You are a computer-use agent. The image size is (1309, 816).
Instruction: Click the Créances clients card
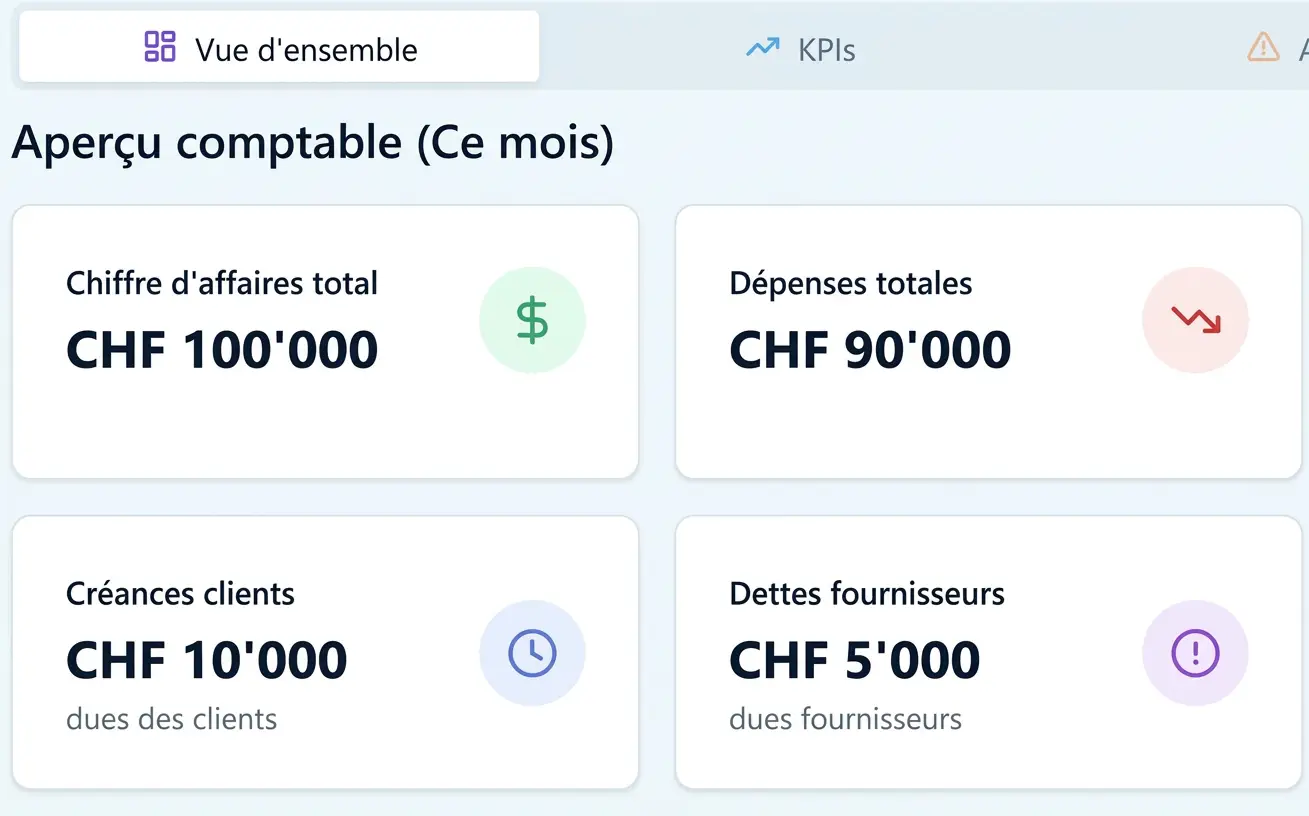coord(324,650)
